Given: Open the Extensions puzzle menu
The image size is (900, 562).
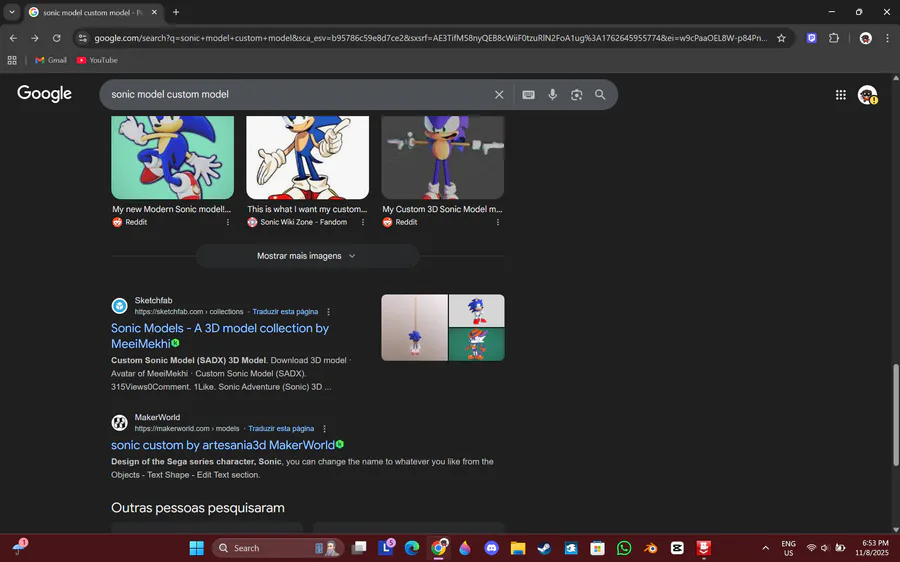Looking at the screenshot, I should [x=834, y=38].
